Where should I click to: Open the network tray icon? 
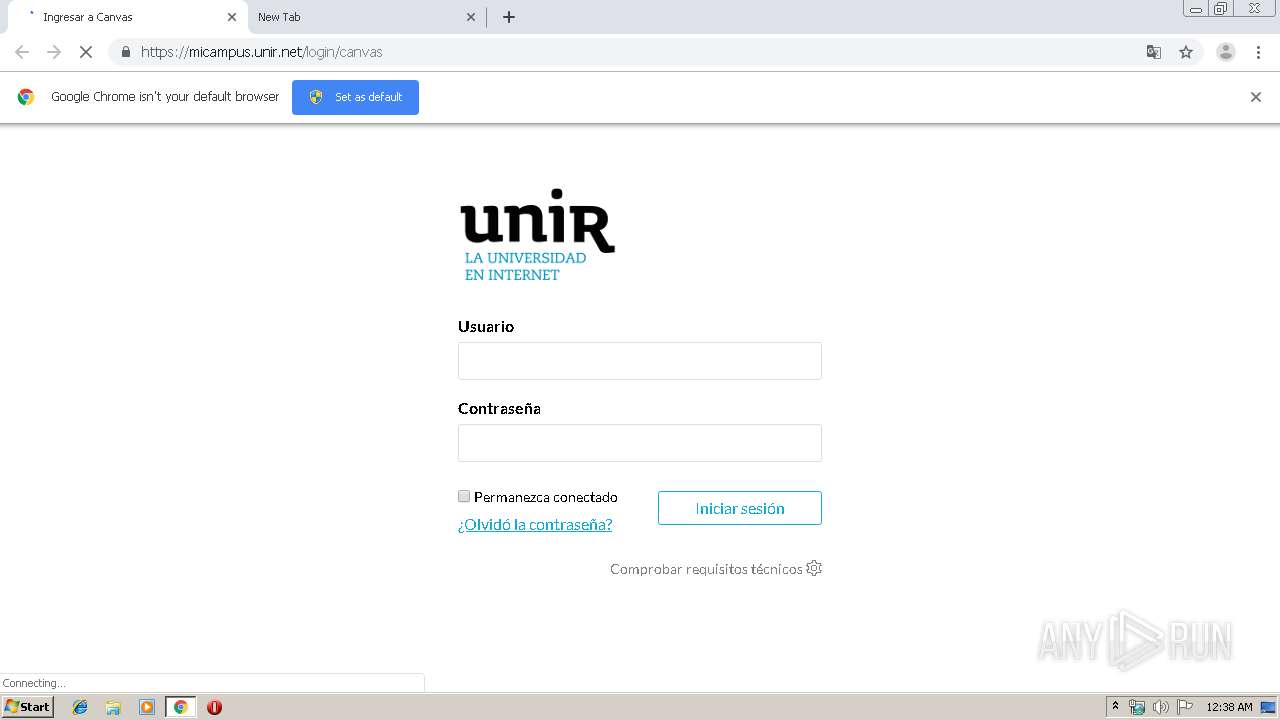tap(1137, 707)
